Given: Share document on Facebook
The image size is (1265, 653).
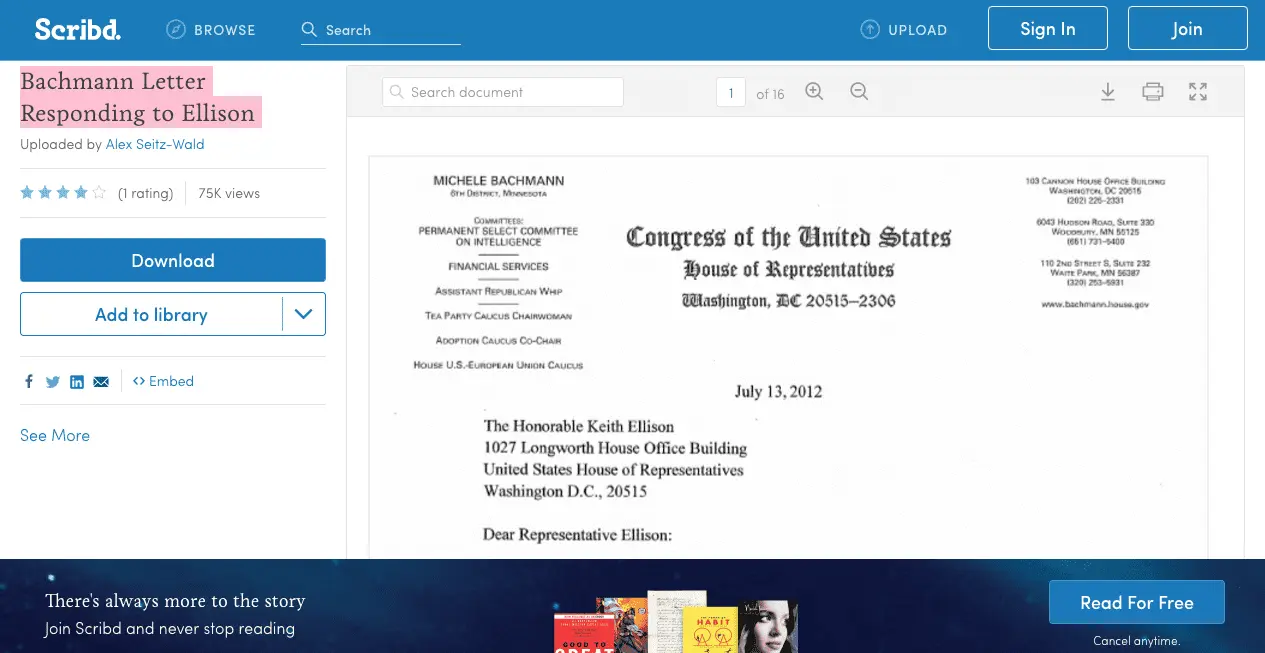Looking at the screenshot, I should 29,381.
